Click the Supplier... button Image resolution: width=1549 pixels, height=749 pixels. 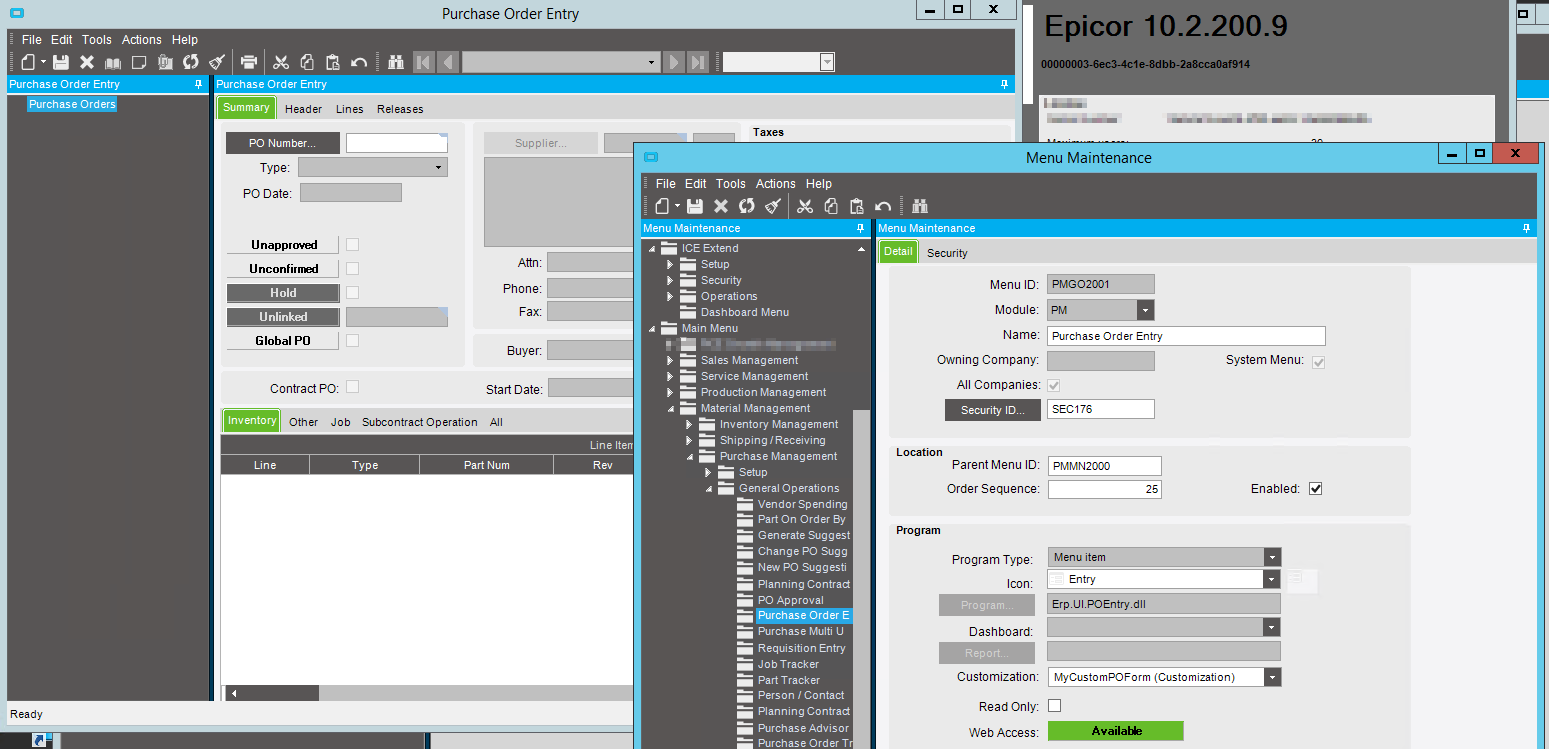pos(541,143)
